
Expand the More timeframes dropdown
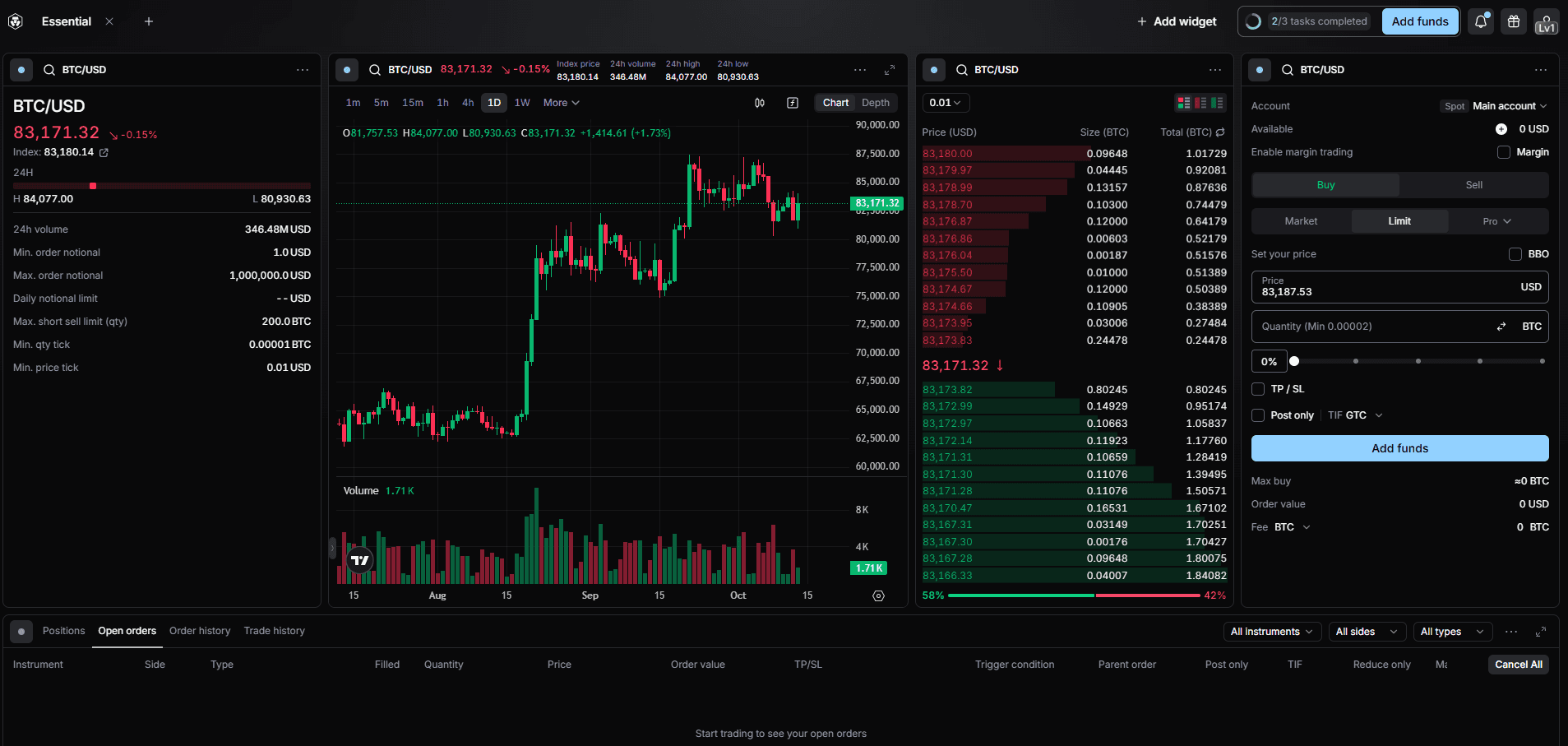pos(562,103)
